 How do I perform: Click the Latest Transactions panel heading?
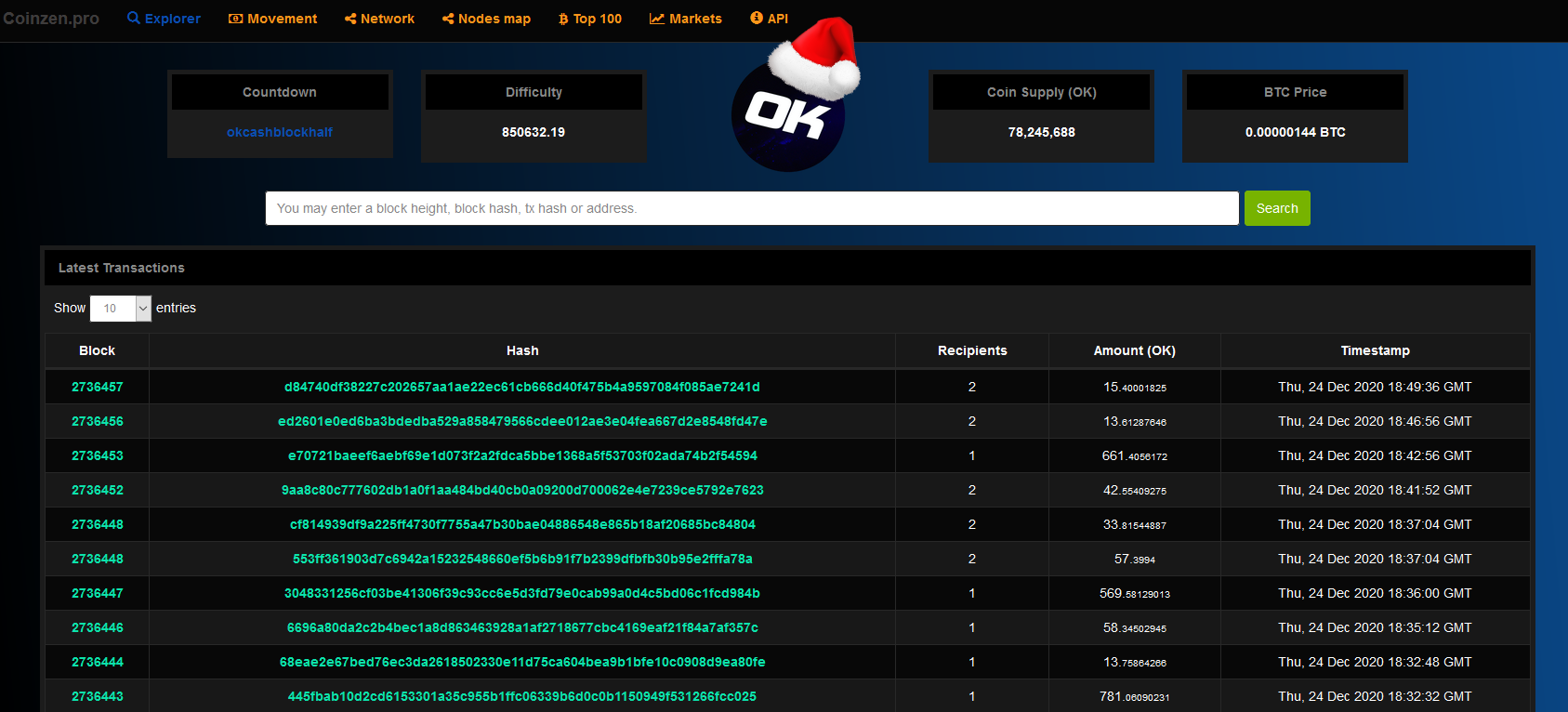click(x=122, y=268)
